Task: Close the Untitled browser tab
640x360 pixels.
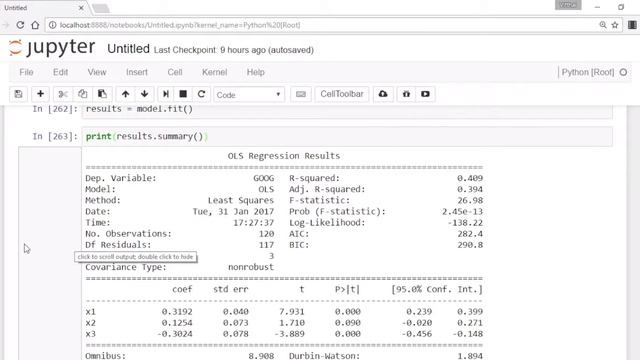Action: (x=81, y=8)
